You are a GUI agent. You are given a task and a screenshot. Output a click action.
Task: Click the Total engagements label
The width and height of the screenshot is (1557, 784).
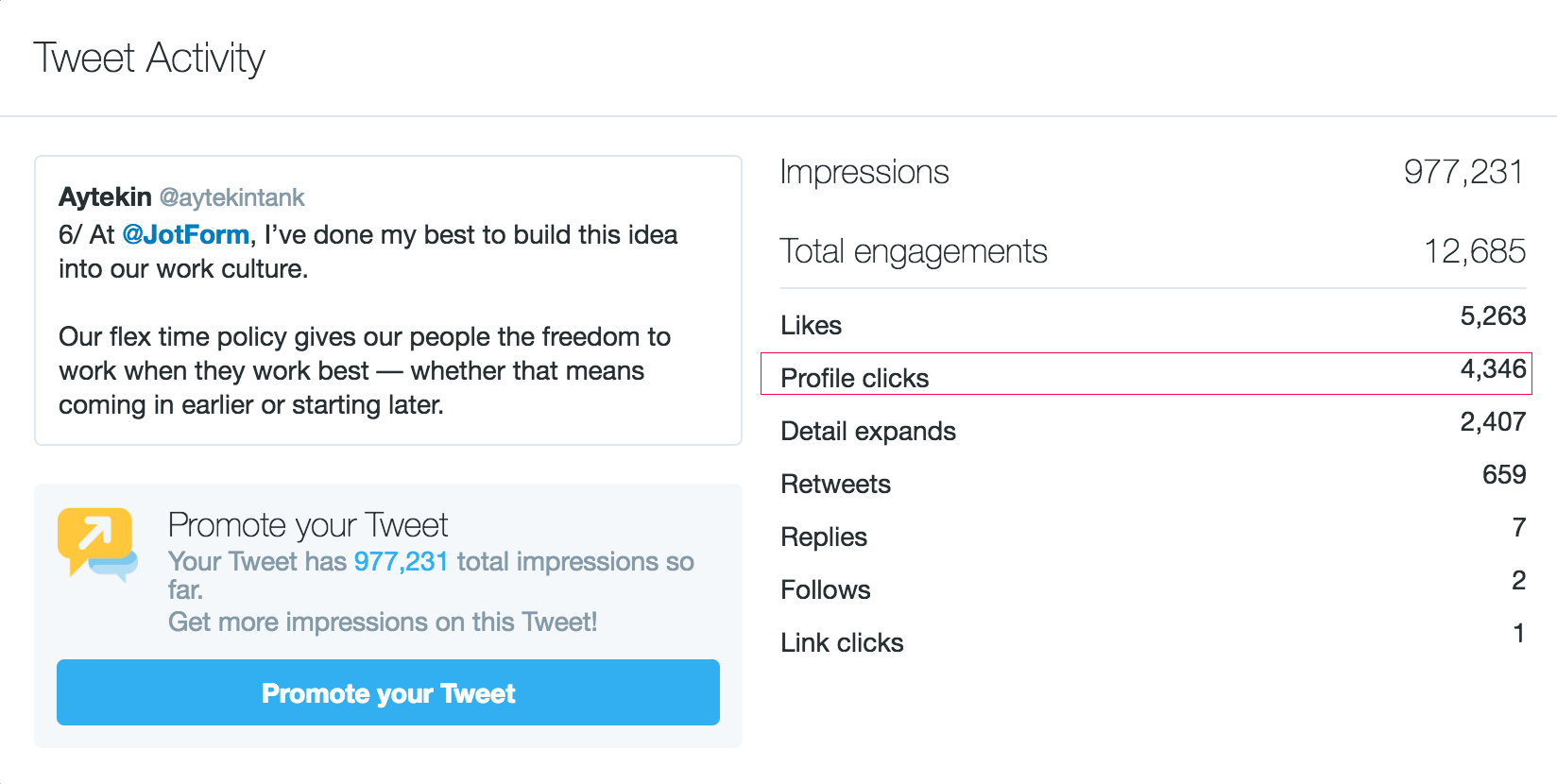913,251
